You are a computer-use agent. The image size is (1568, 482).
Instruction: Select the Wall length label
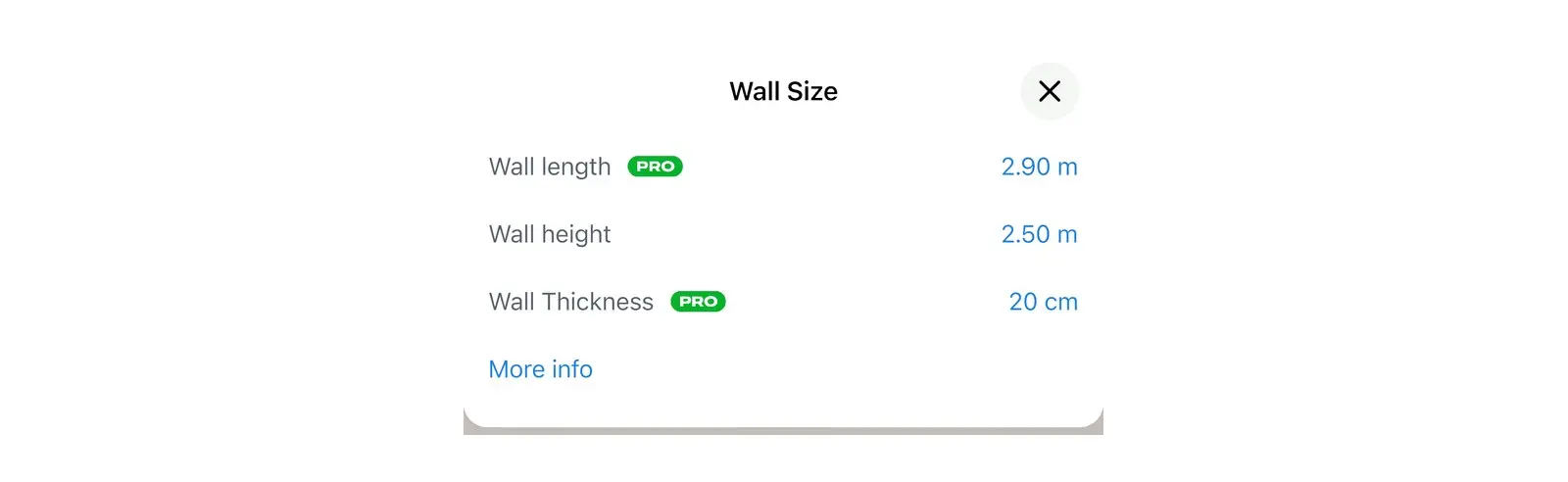[550, 168]
